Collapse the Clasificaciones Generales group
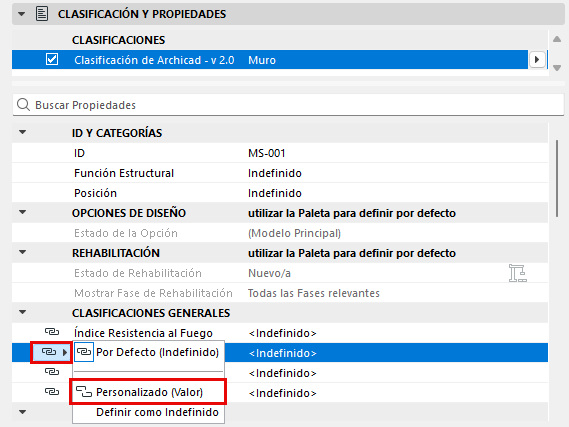The height and width of the screenshot is (427, 569). tap(22, 312)
